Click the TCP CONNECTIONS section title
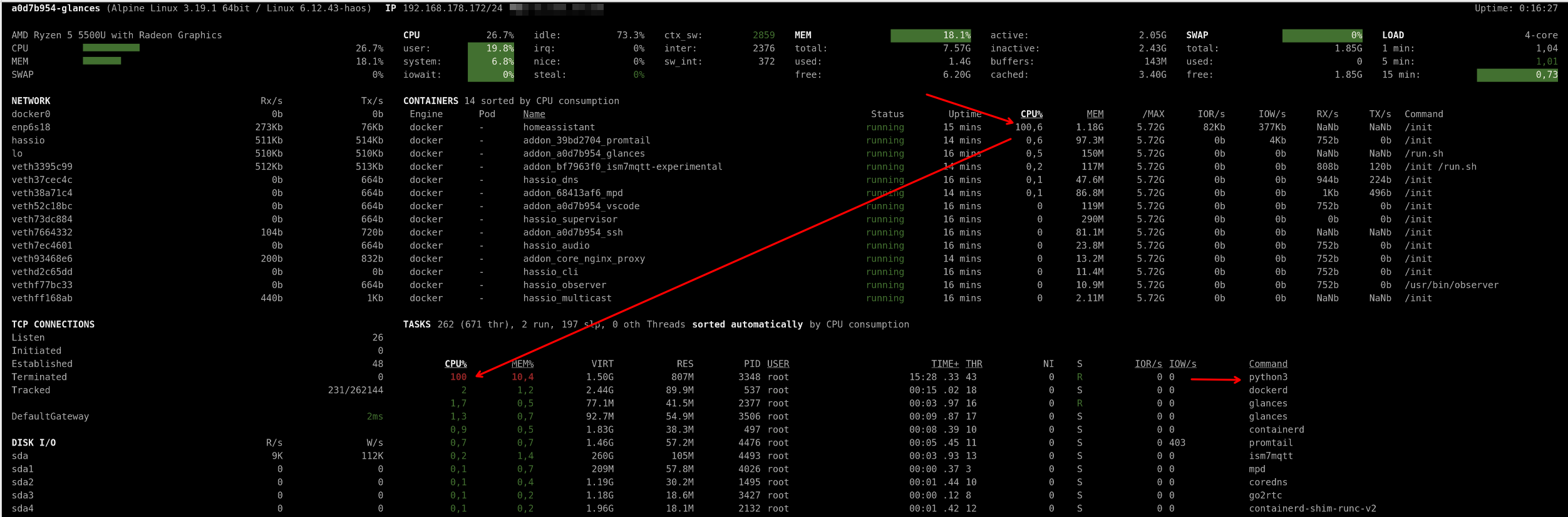Image resolution: width=1568 pixels, height=517 pixels. pos(53,324)
